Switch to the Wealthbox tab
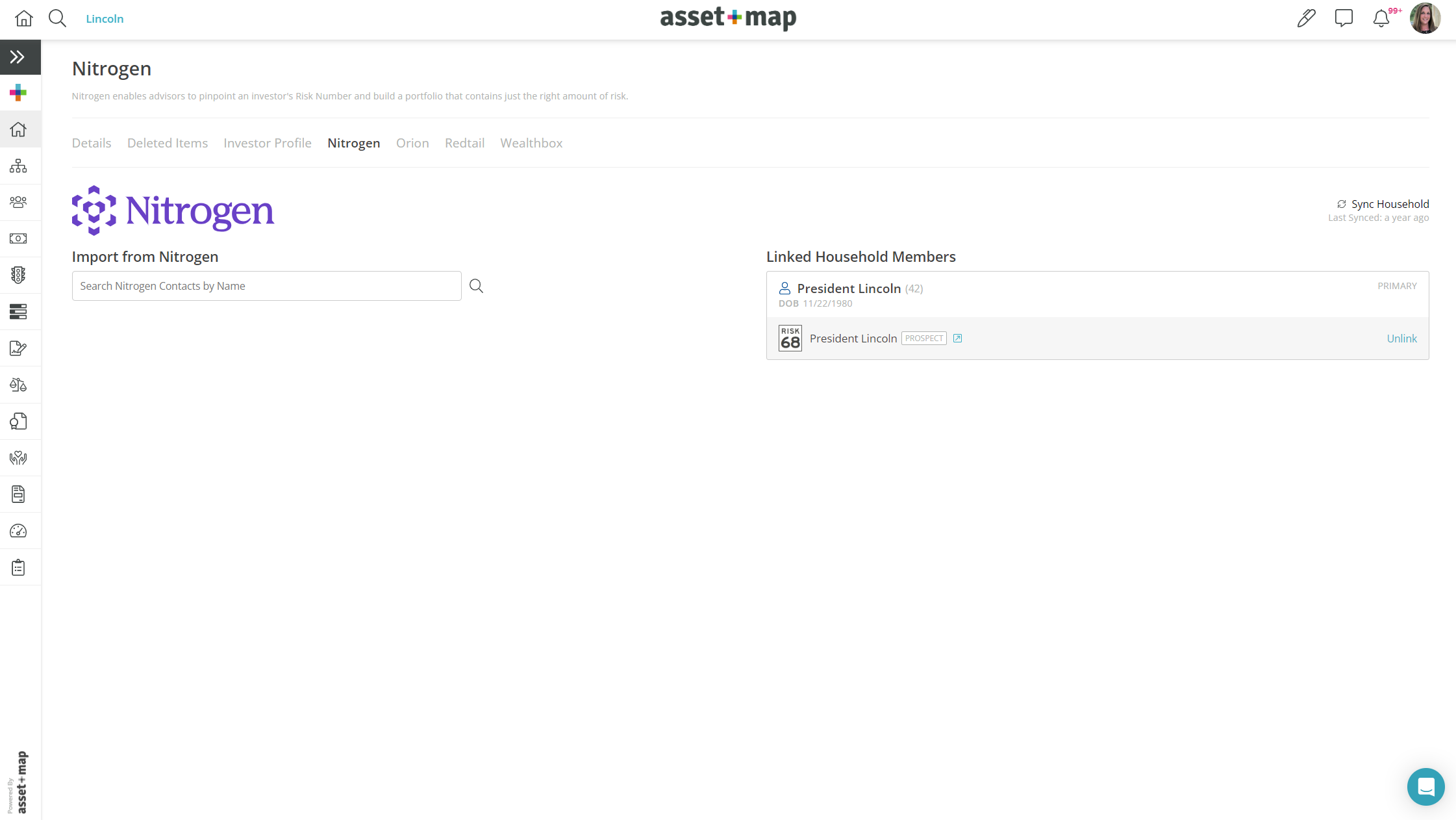 pyautogui.click(x=531, y=143)
